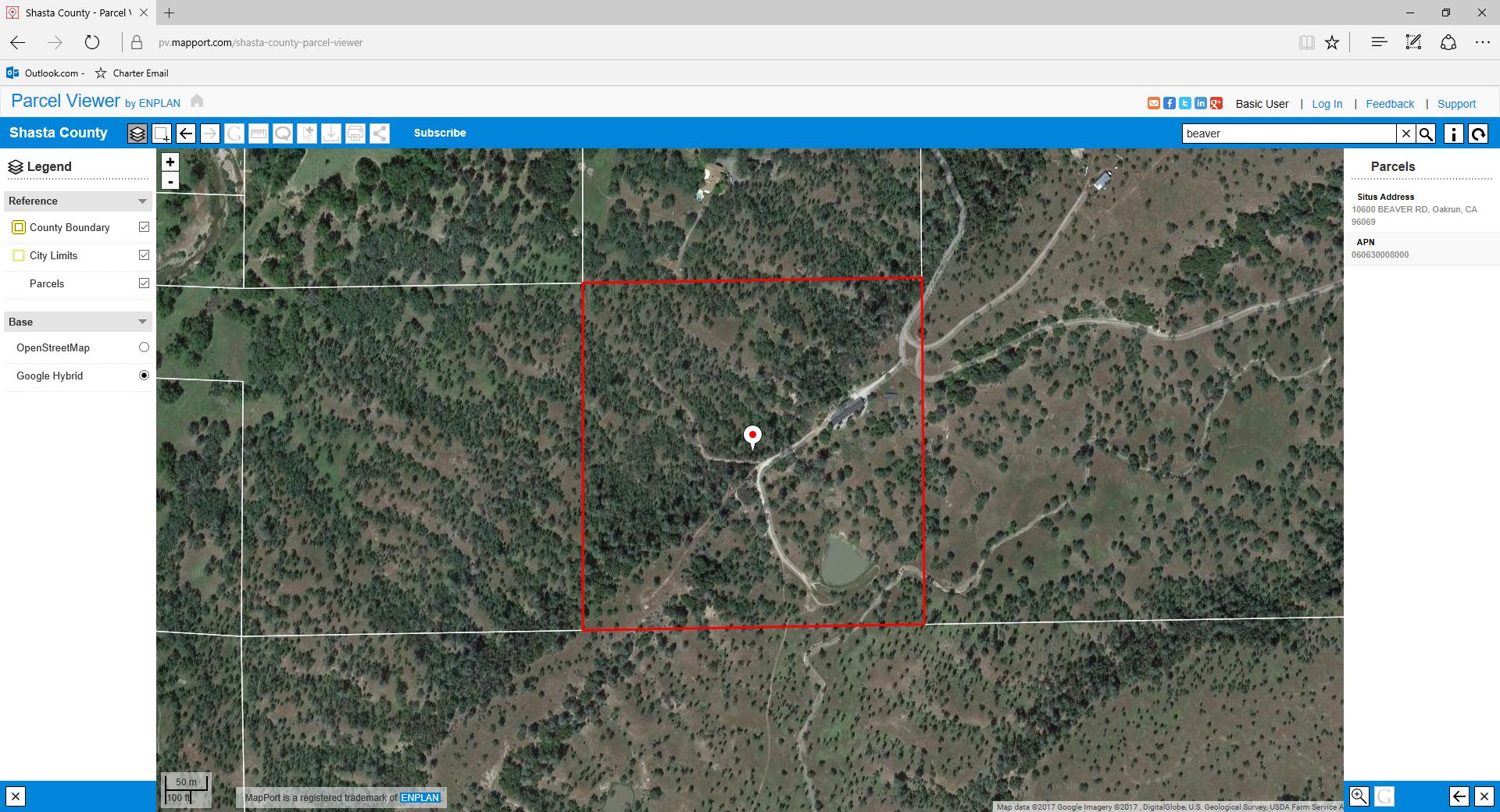Share via Facebook icon
This screenshot has width=1500, height=812.
[1170, 103]
